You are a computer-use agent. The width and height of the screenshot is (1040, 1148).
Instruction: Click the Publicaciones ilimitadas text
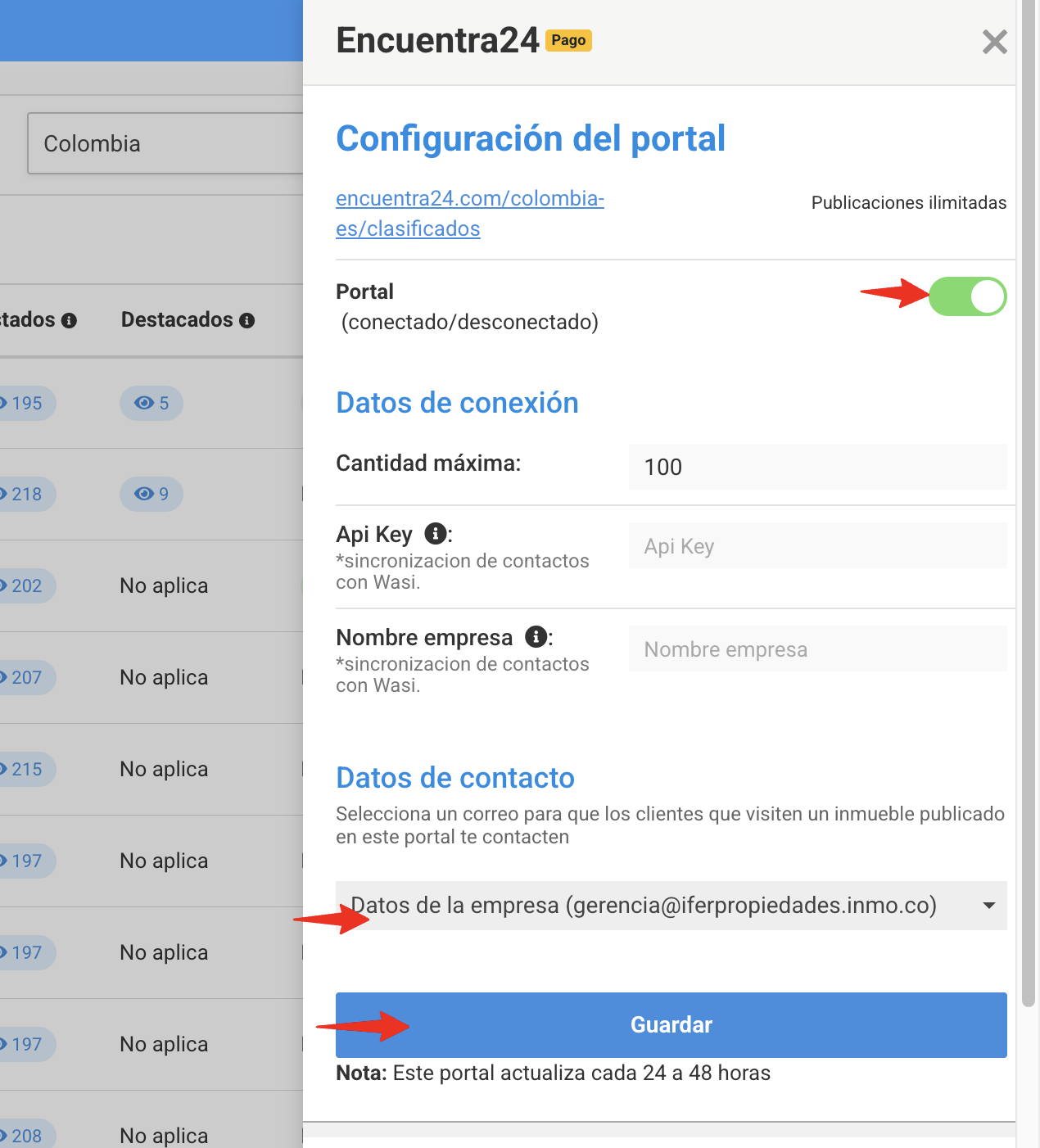(909, 203)
